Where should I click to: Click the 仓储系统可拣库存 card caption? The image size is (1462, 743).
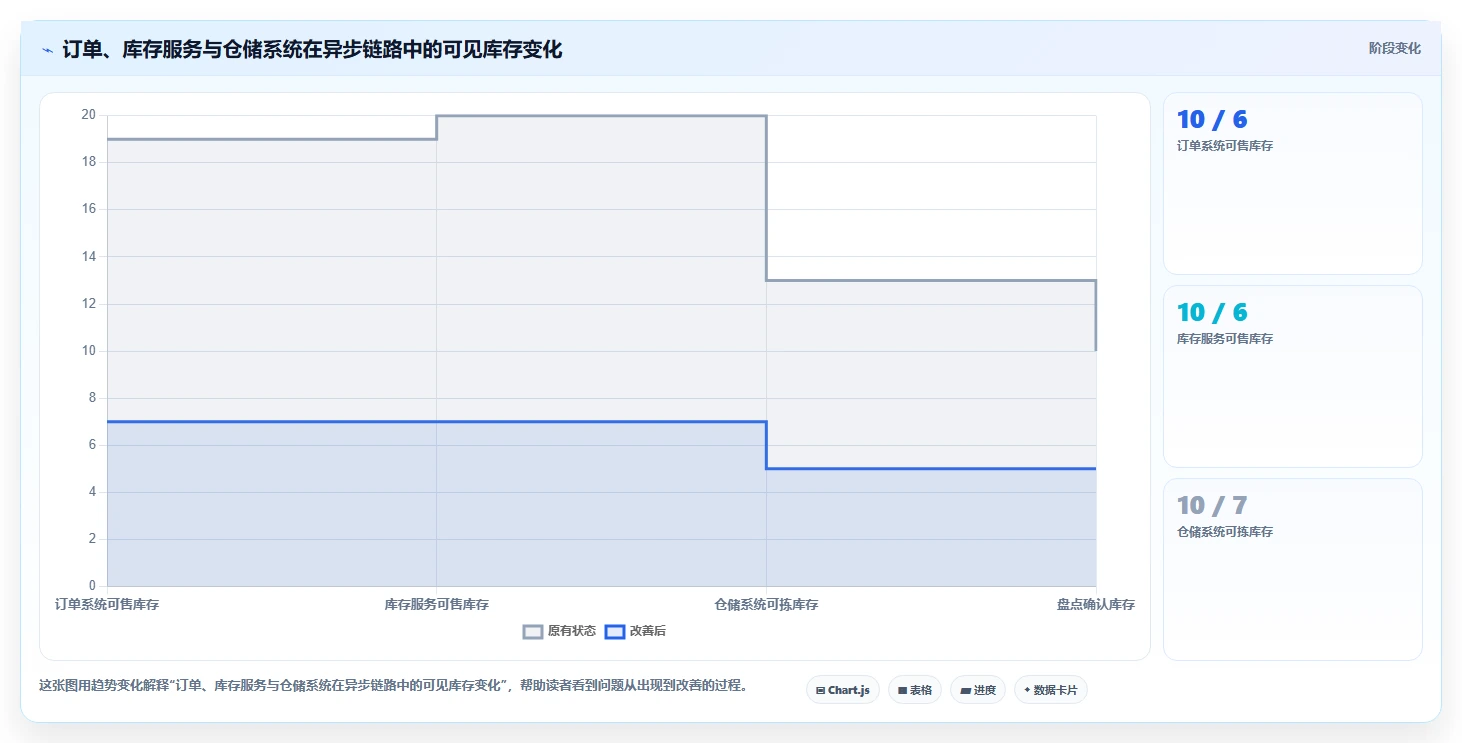1225,532
